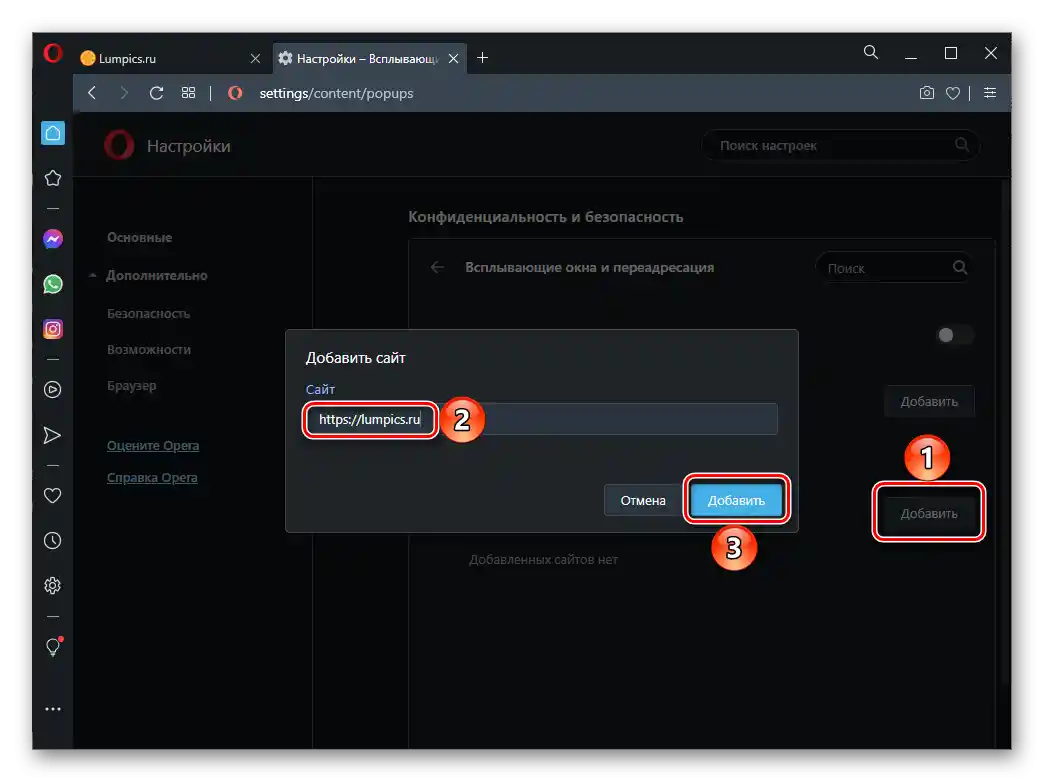Image resolution: width=1044 pixels, height=782 pixels.
Task: Click the search tabs magnifier icon
Action: [x=871, y=53]
